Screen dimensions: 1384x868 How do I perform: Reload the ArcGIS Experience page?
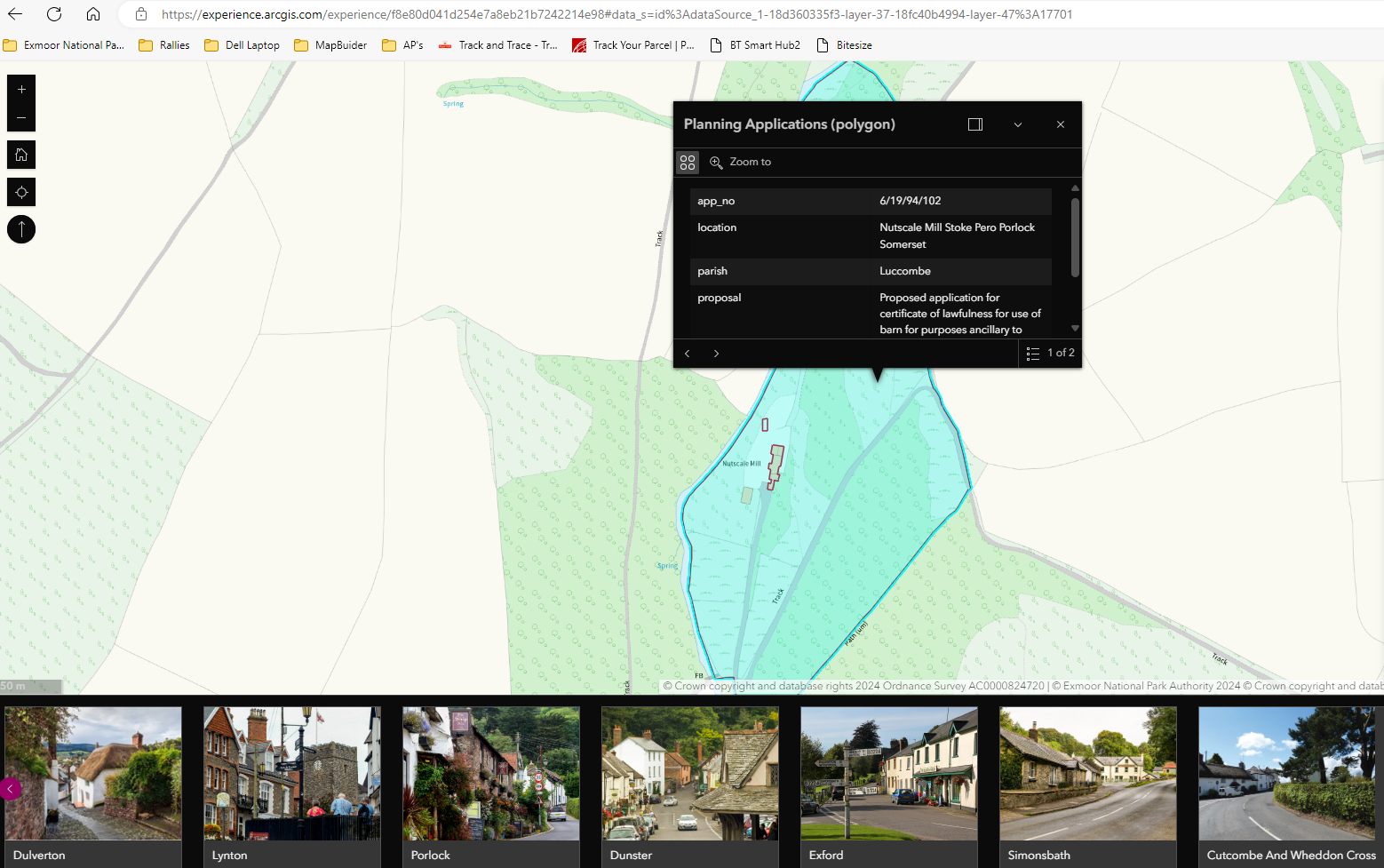pos(53,13)
